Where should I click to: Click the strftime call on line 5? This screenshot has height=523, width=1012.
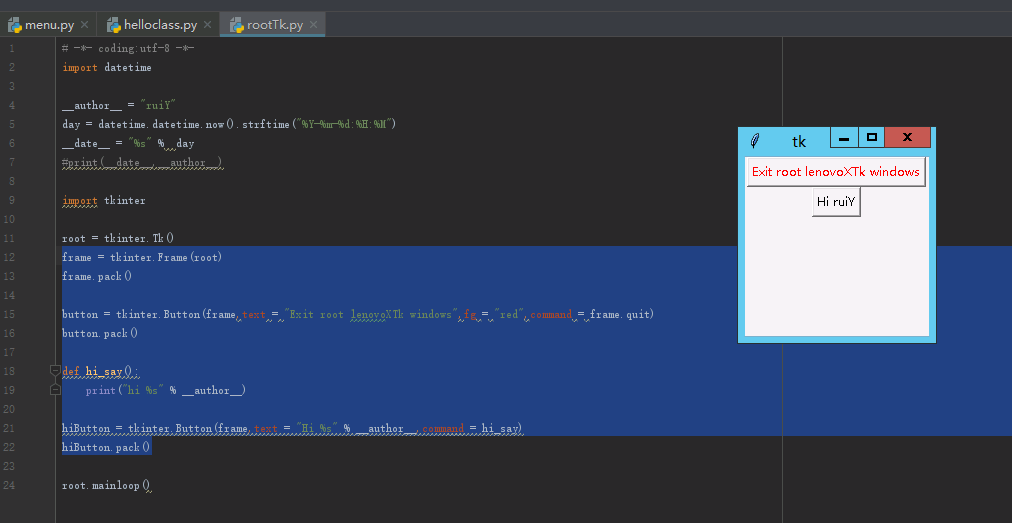click(x=319, y=124)
